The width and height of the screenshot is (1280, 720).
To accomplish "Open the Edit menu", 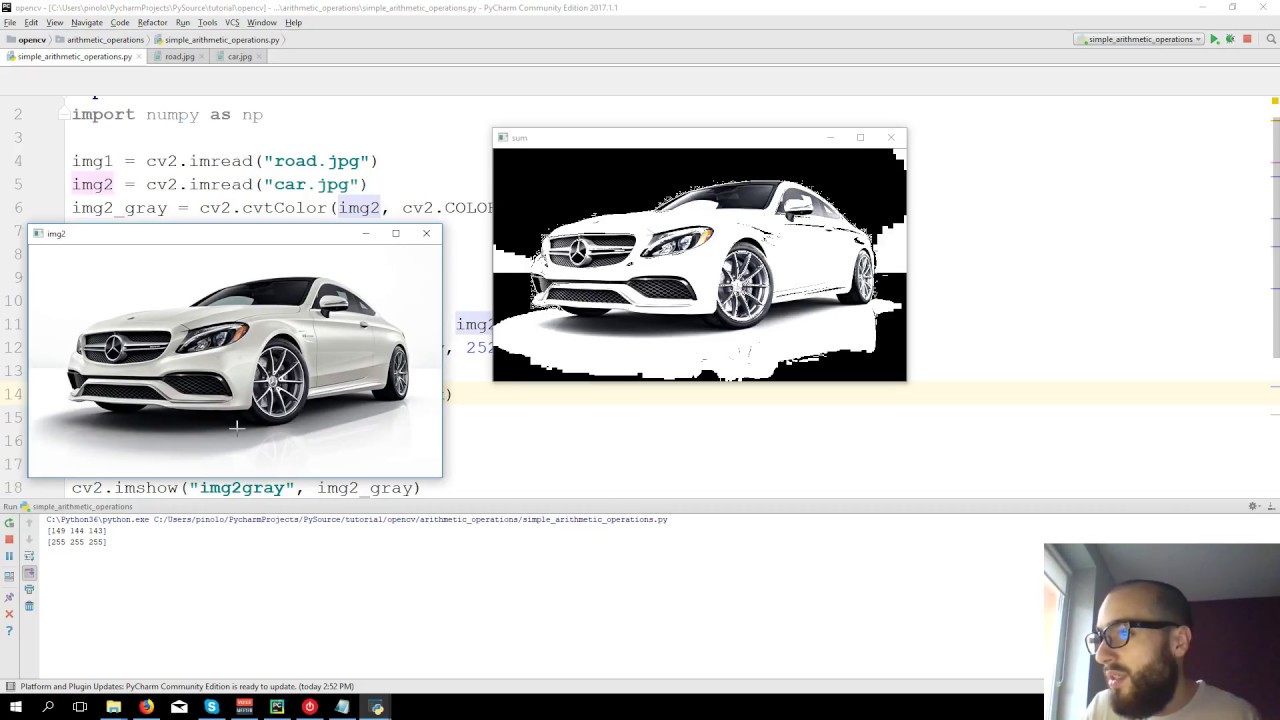I will click(31, 22).
